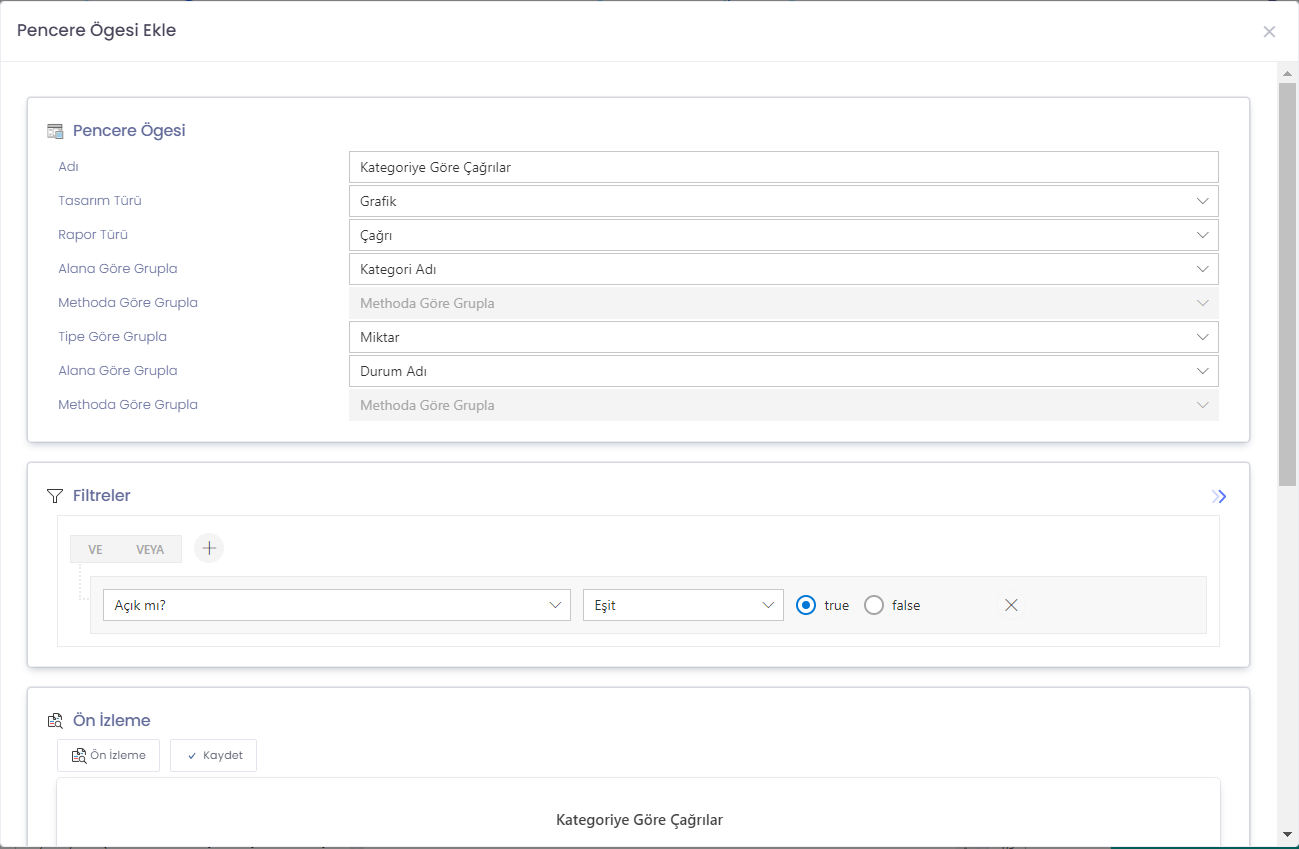1299x849 pixels.
Task: Click the scrollbar up arrow
Action: click(1287, 73)
